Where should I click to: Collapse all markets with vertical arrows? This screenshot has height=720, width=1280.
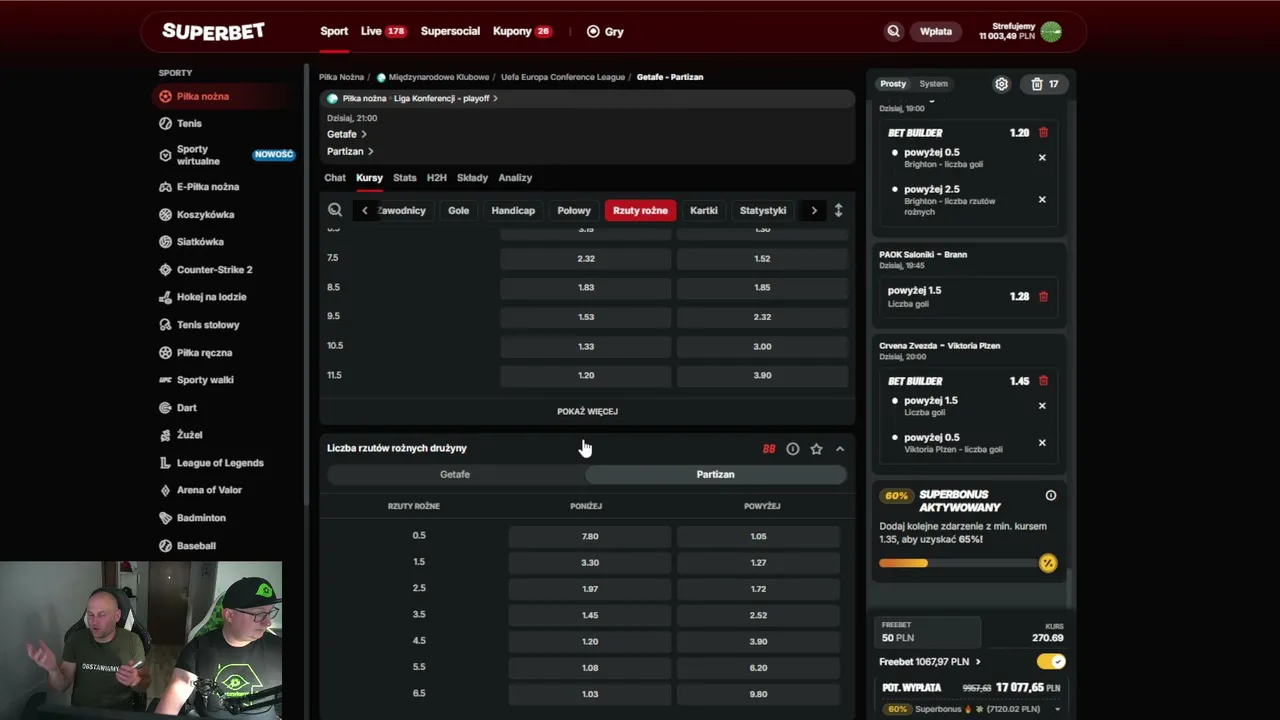838,210
